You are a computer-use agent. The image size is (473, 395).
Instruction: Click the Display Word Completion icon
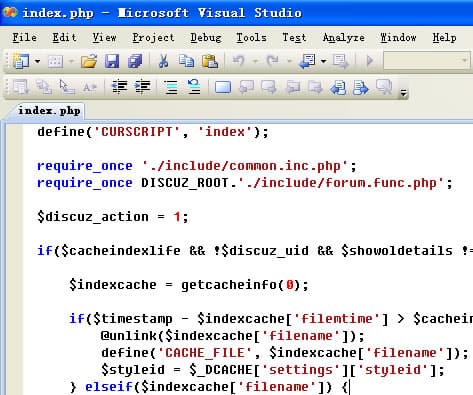90,87
